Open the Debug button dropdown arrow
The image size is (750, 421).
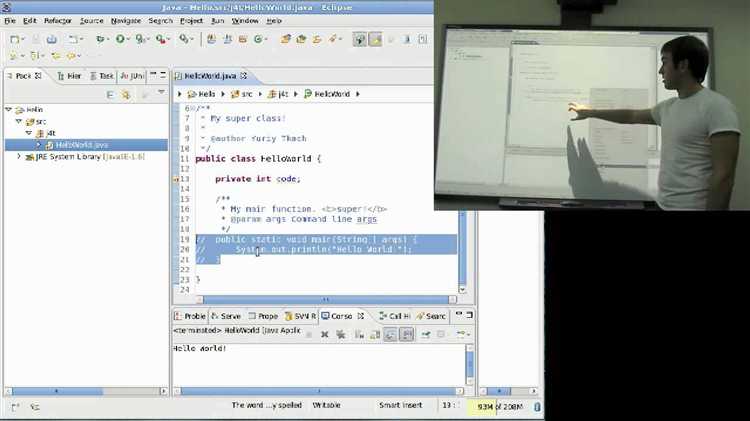coord(108,39)
